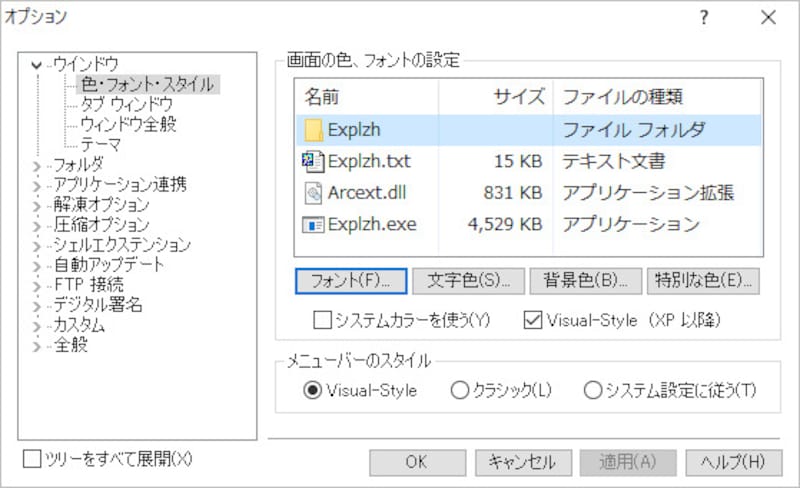Click the Explzh.txt text document icon
Image resolution: width=800 pixels, height=488 pixels.
tap(313, 161)
